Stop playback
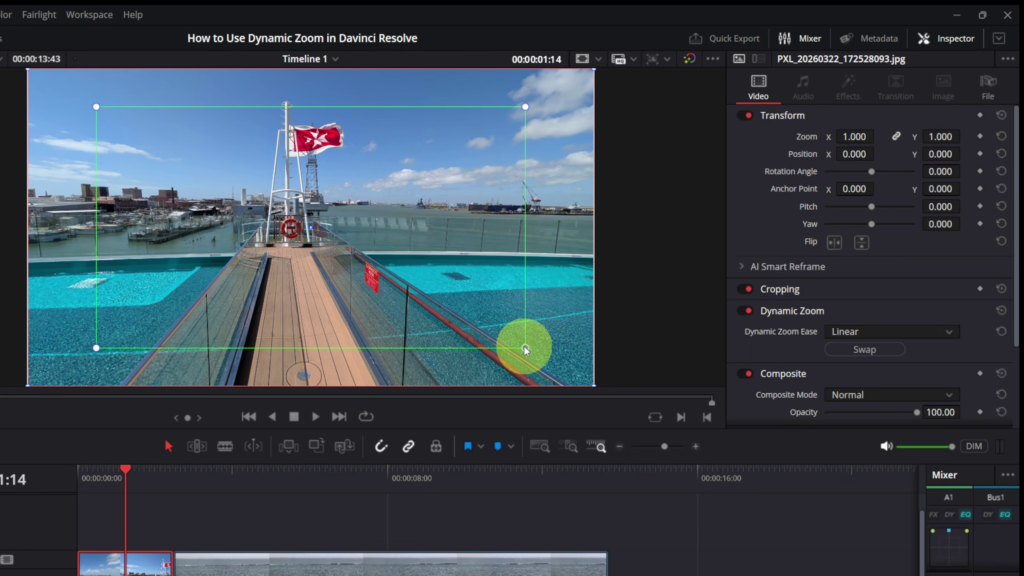1024x576 pixels. pyautogui.click(x=294, y=417)
